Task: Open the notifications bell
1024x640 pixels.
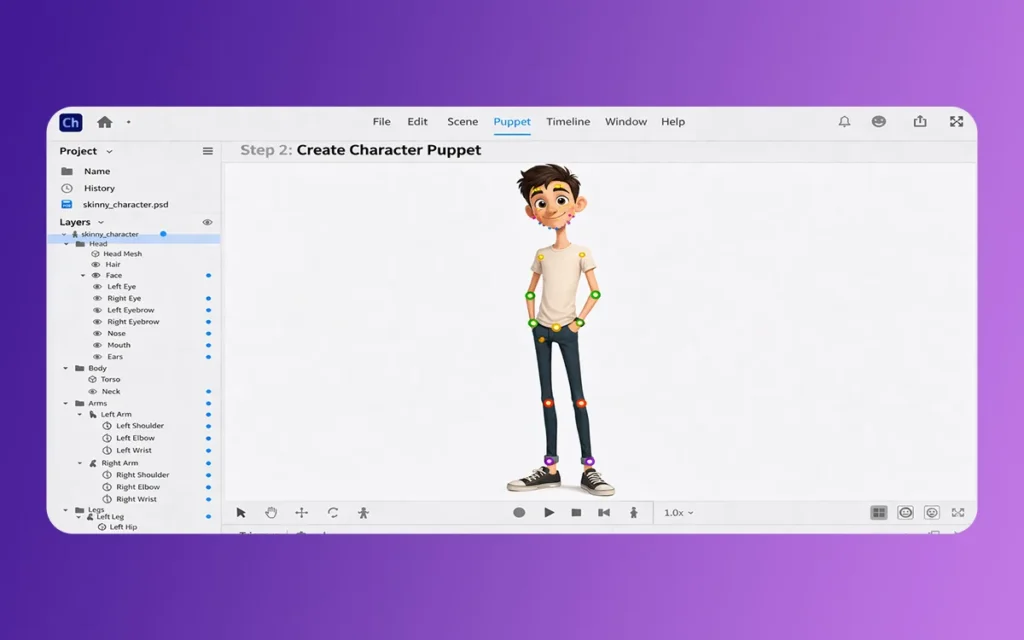Action: click(x=844, y=122)
